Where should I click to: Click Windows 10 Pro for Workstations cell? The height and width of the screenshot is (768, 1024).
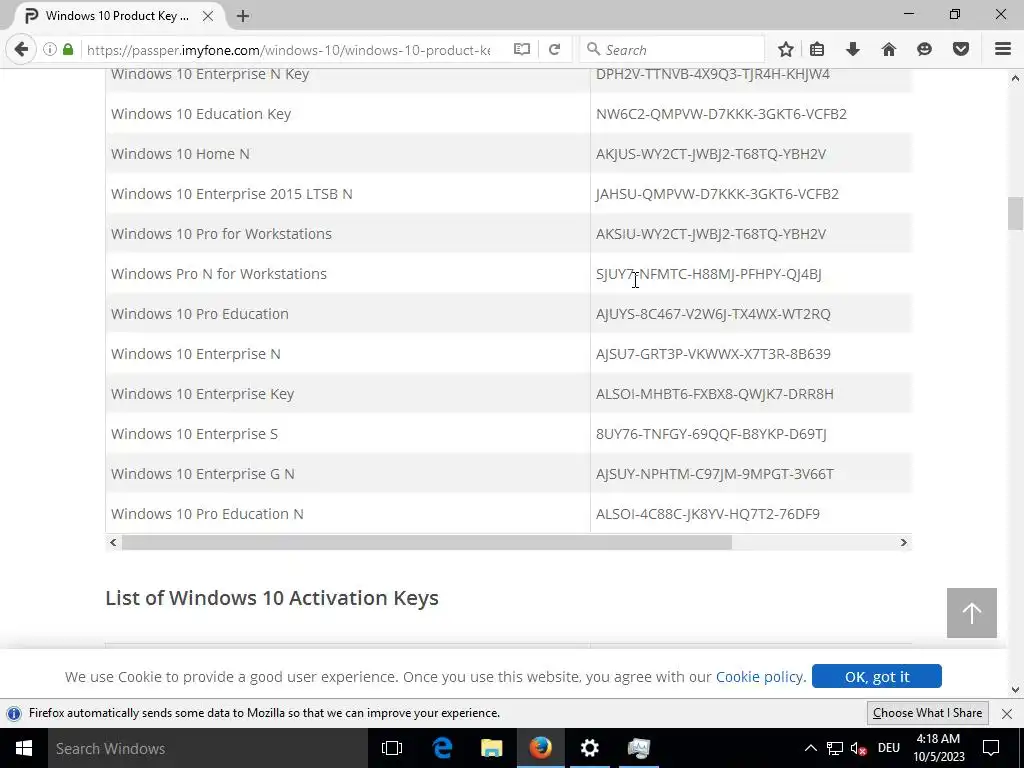tap(221, 234)
